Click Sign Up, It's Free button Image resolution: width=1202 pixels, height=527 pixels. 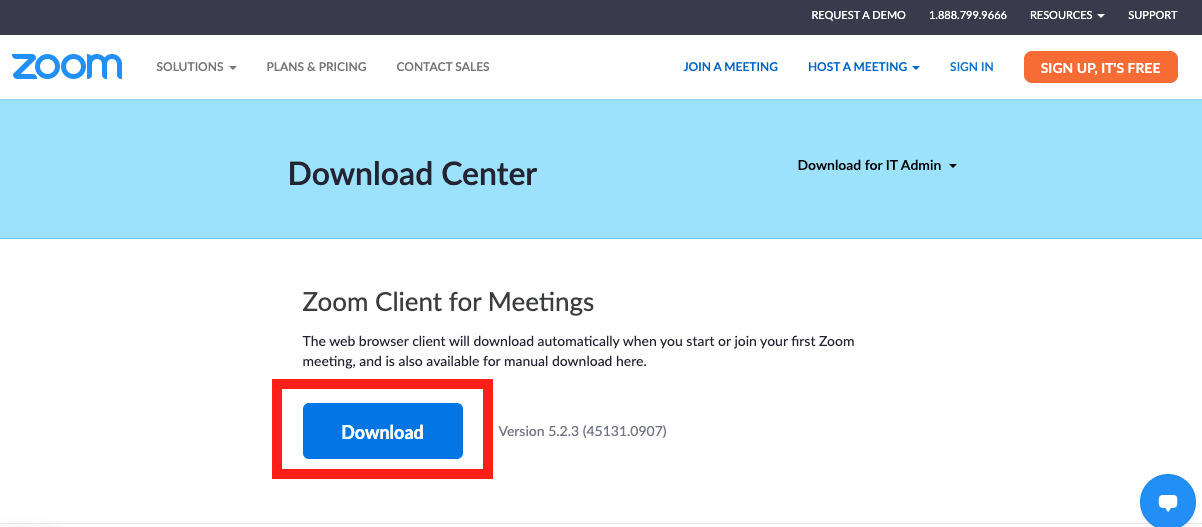pyautogui.click(x=1100, y=67)
